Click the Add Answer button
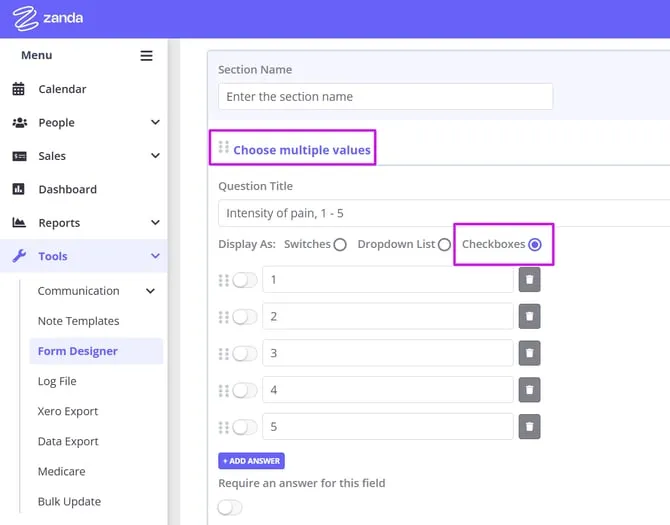The width and height of the screenshot is (670, 525). tap(251, 461)
